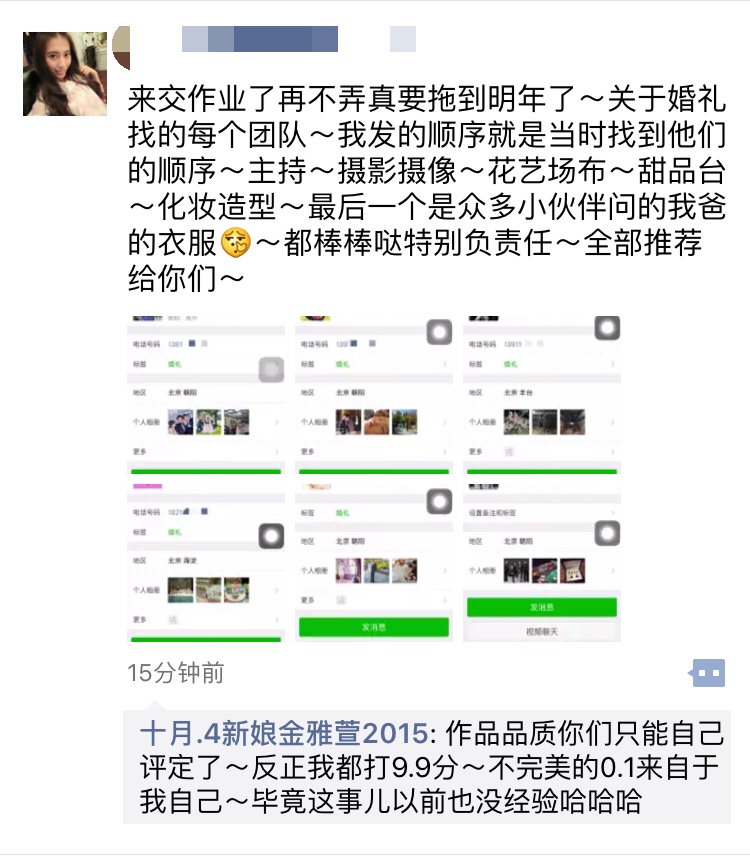The image size is (750, 858).
Task: Tap the kissing face emoji in post
Action: 236,243
